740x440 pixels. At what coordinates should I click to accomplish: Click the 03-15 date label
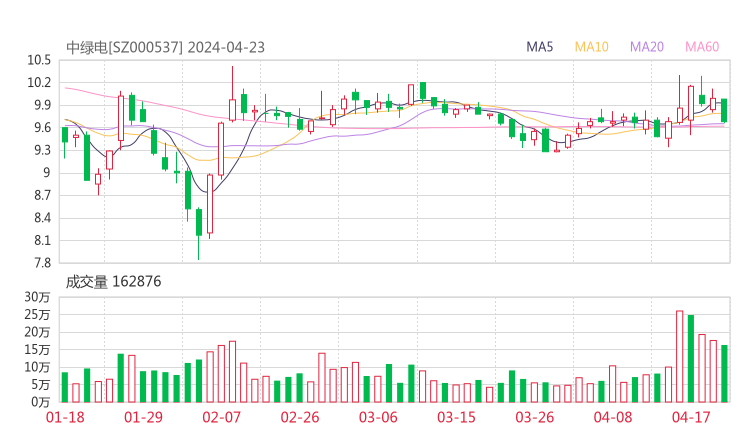456,417
